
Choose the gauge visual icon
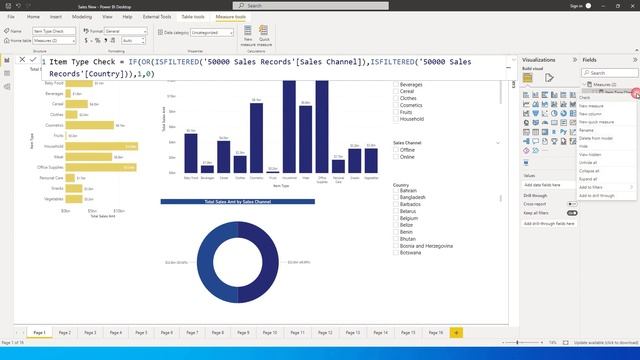pos(545,122)
